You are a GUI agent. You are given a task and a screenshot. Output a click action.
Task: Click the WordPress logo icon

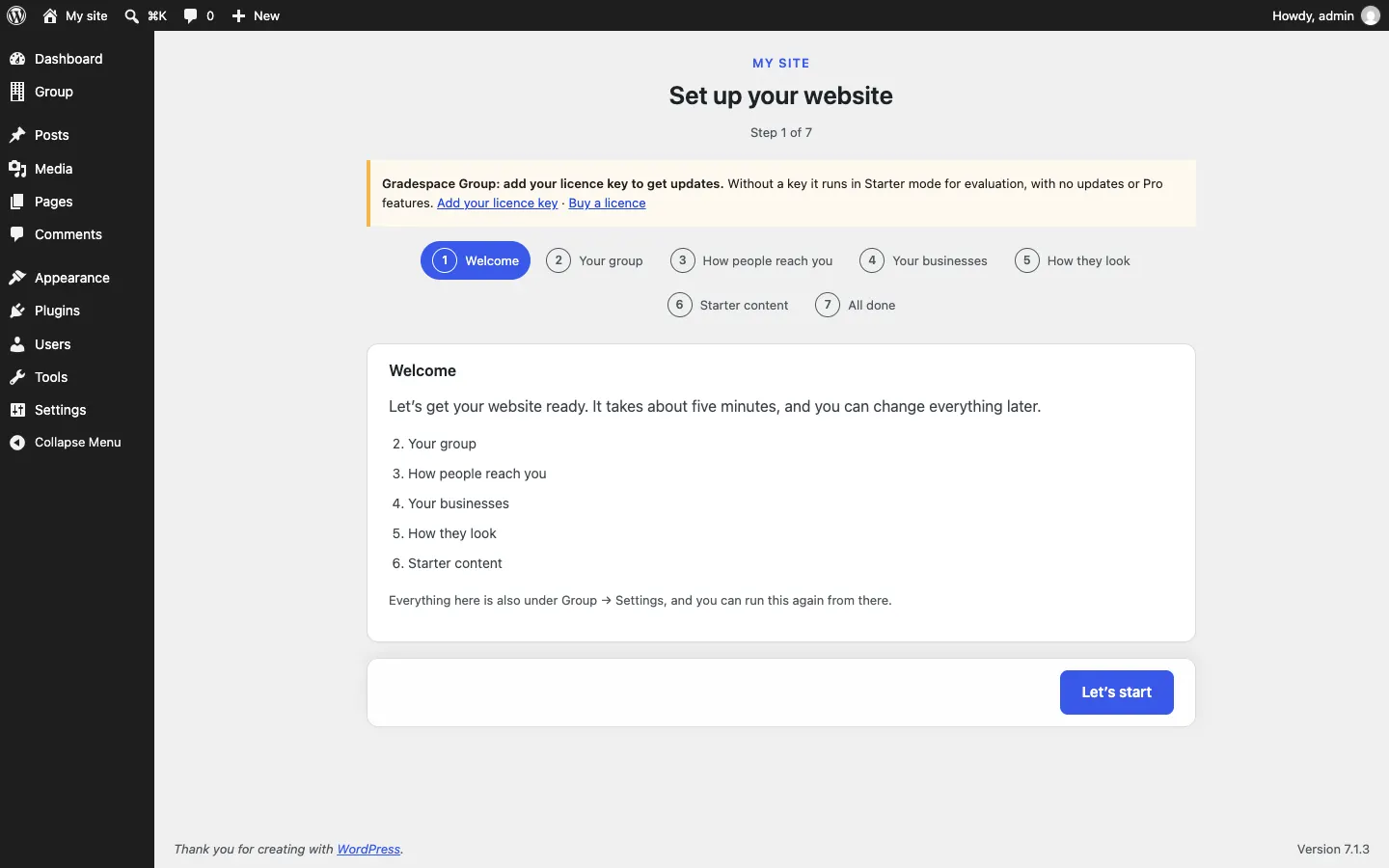click(x=16, y=15)
